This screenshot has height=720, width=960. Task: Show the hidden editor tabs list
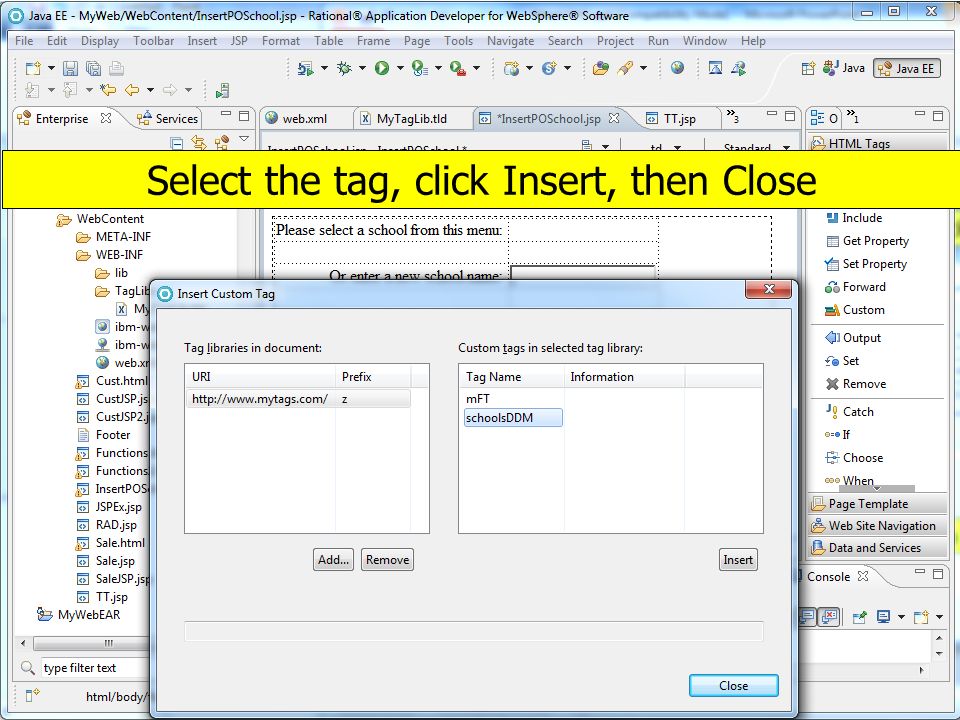tap(732, 116)
